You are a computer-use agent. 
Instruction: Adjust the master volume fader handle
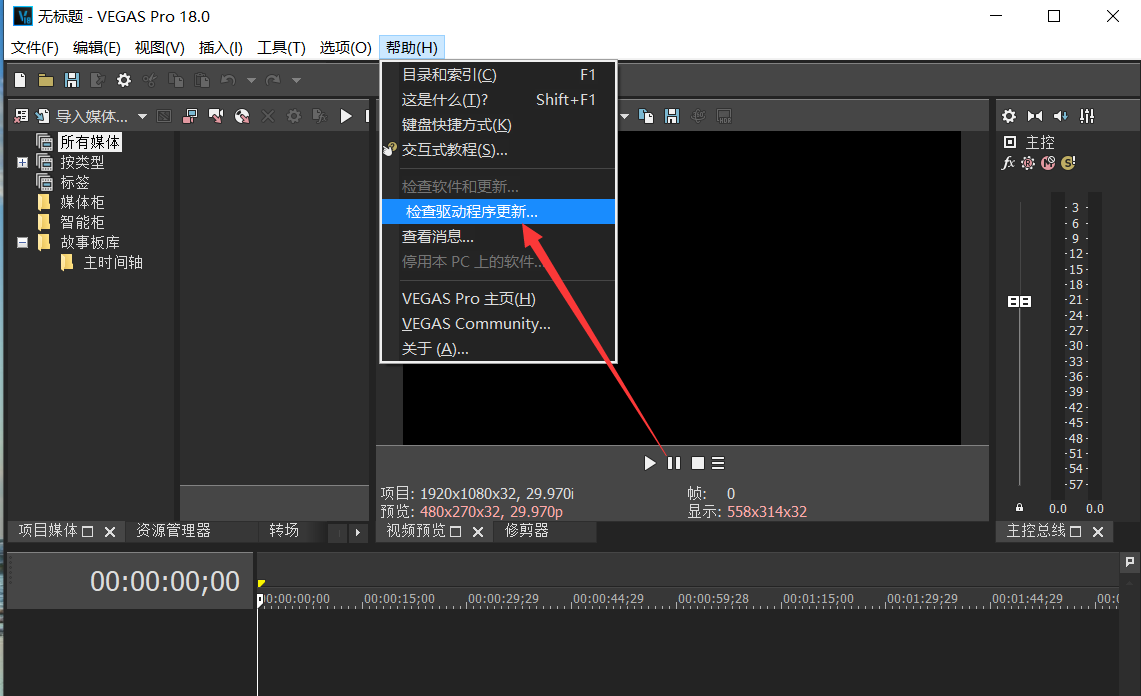pyautogui.click(x=1019, y=301)
